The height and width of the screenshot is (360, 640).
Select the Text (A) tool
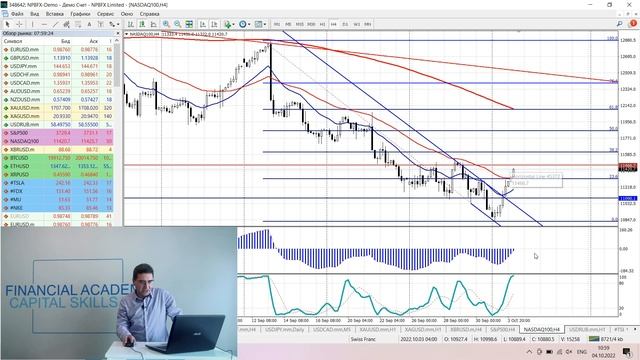[x=89, y=24]
